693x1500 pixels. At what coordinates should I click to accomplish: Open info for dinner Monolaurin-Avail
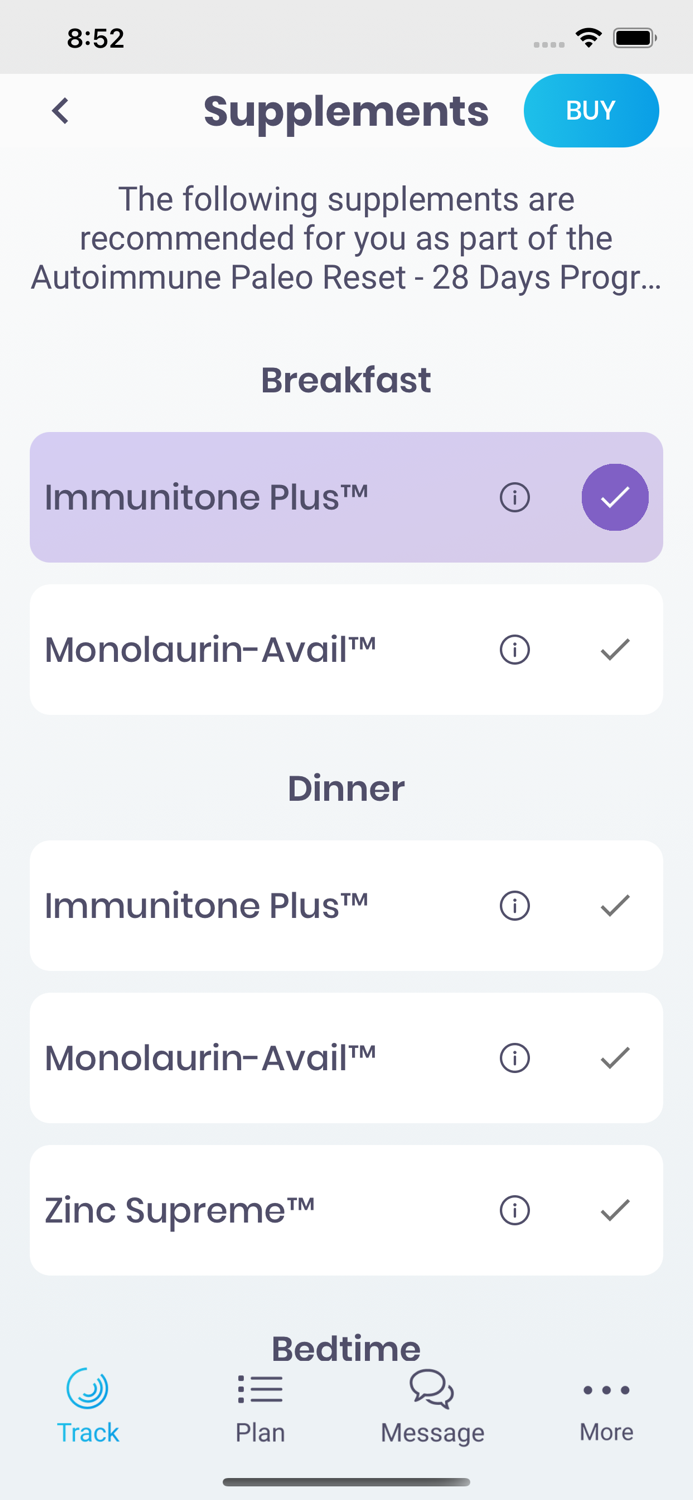pyautogui.click(x=515, y=1058)
